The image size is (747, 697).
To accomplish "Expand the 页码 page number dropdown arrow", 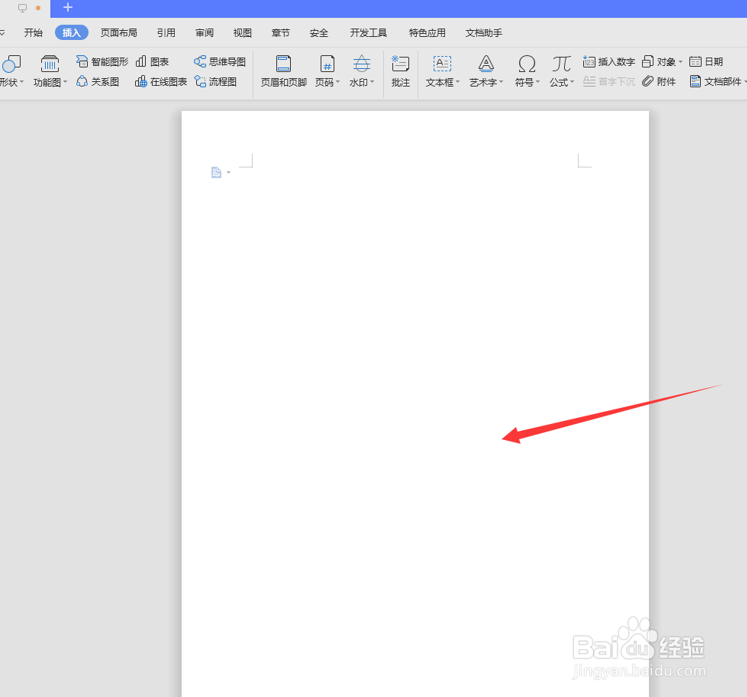I will point(338,82).
